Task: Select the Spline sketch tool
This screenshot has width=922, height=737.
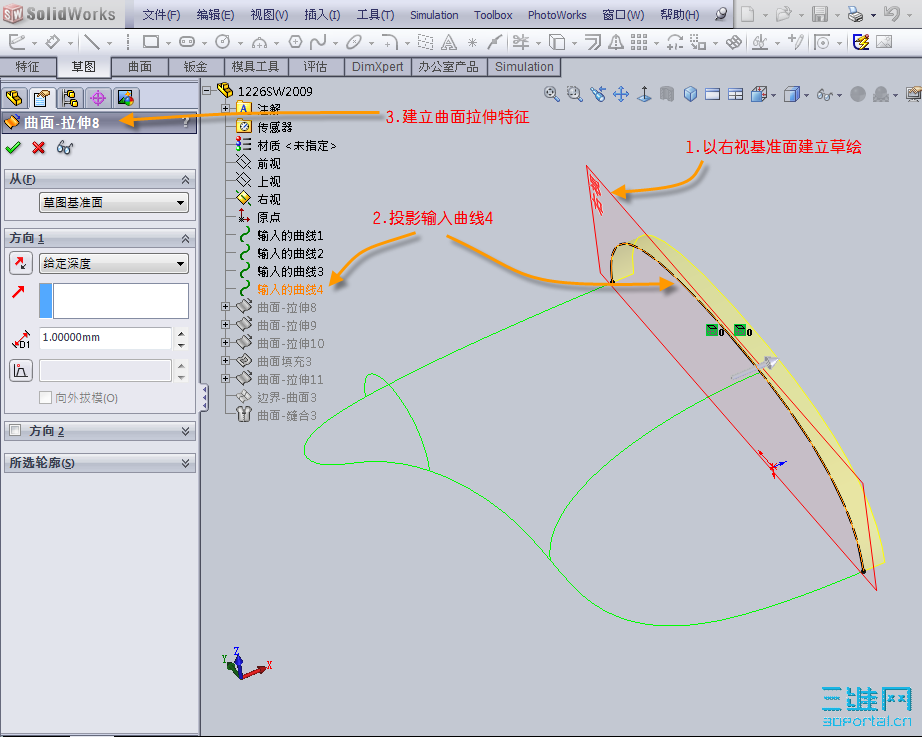Action: (x=318, y=42)
